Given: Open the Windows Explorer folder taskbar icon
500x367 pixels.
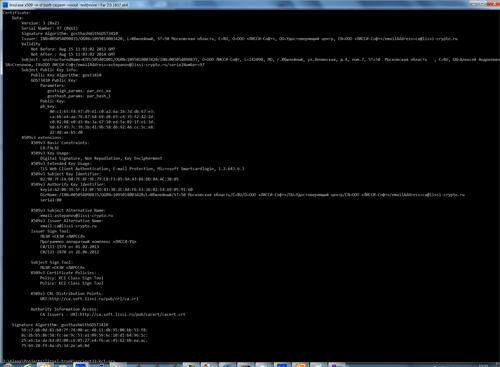Looking at the screenshot, I should tap(45, 365).
